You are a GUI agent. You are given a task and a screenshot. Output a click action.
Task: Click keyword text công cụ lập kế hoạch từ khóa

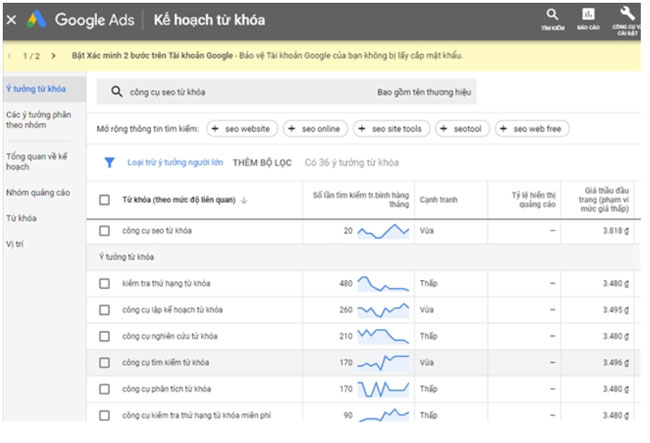172,310
